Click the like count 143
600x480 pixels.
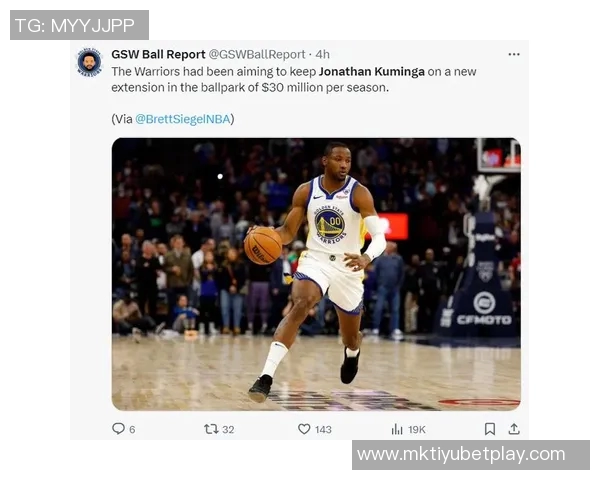pos(323,429)
